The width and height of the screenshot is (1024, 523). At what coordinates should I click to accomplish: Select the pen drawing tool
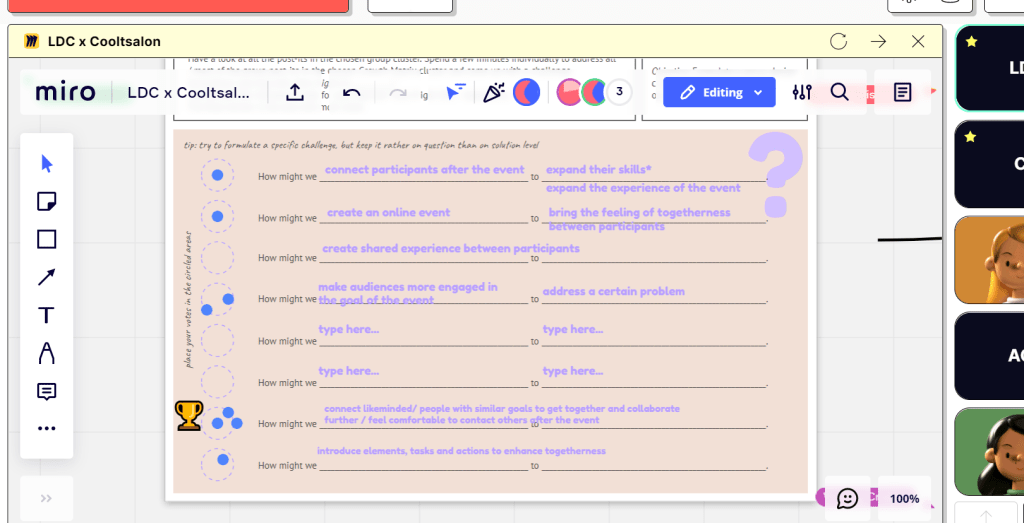pos(46,353)
